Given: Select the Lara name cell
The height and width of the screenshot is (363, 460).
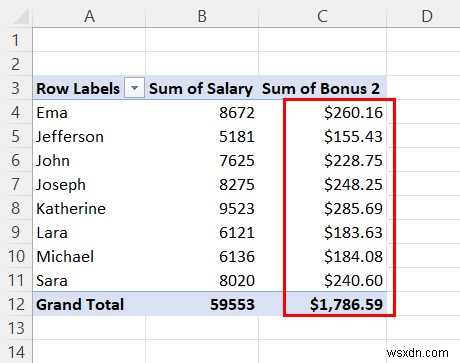Looking at the screenshot, I should (89, 232).
